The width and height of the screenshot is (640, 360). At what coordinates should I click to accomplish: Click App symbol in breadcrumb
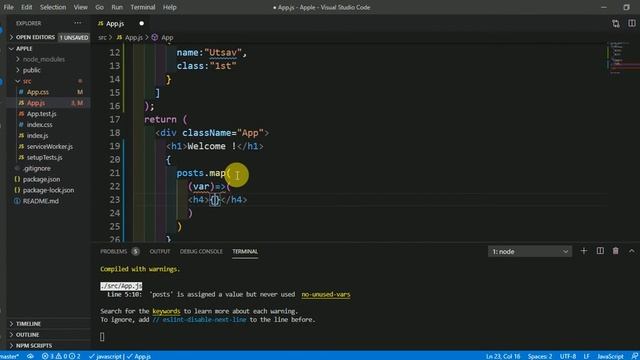[167, 38]
